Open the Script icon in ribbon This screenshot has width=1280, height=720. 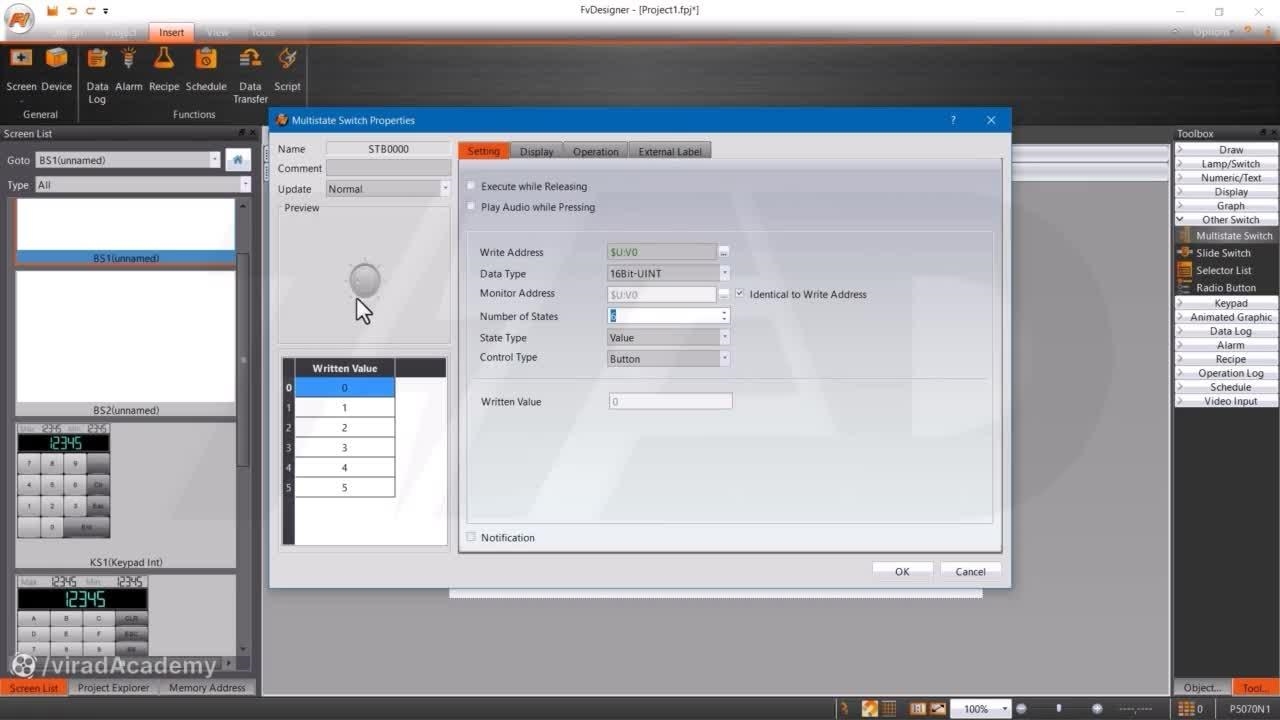[287, 60]
